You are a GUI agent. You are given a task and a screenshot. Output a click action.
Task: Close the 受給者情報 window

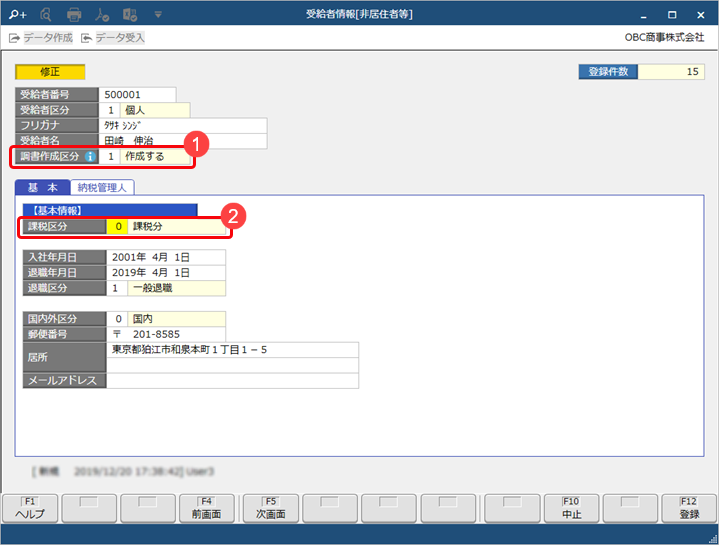point(701,15)
